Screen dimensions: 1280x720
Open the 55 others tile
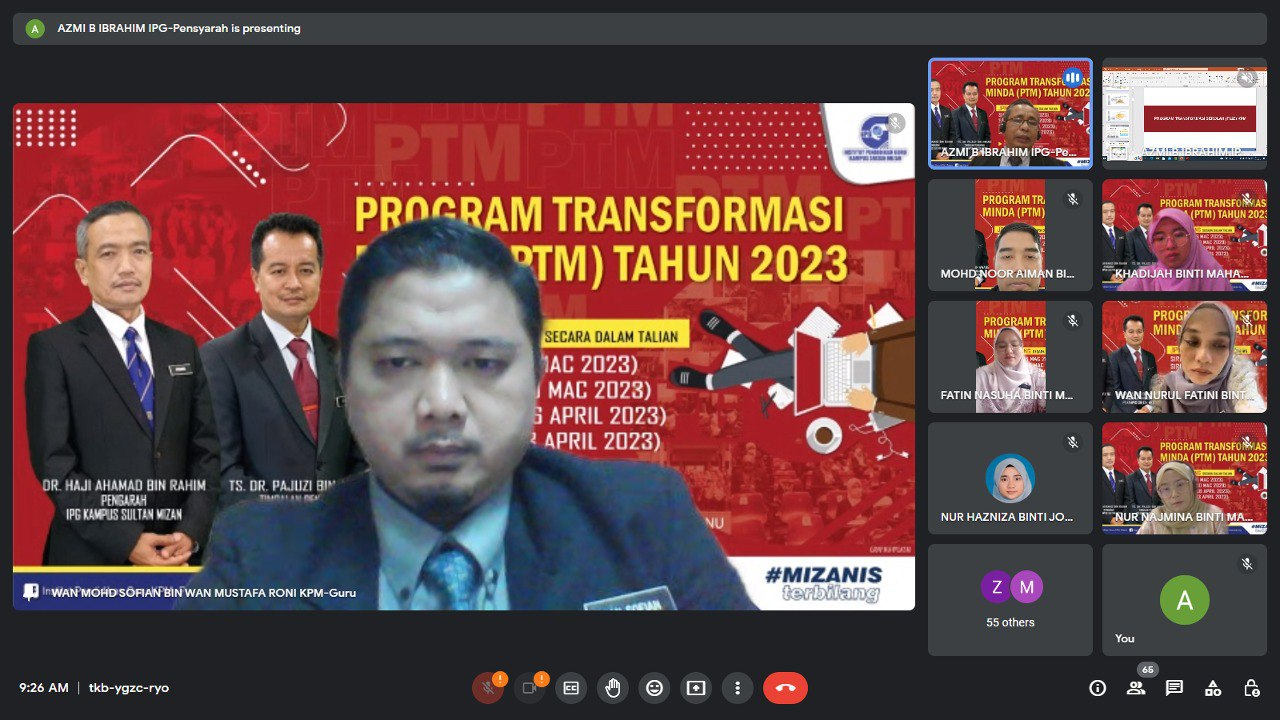pyautogui.click(x=1010, y=600)
